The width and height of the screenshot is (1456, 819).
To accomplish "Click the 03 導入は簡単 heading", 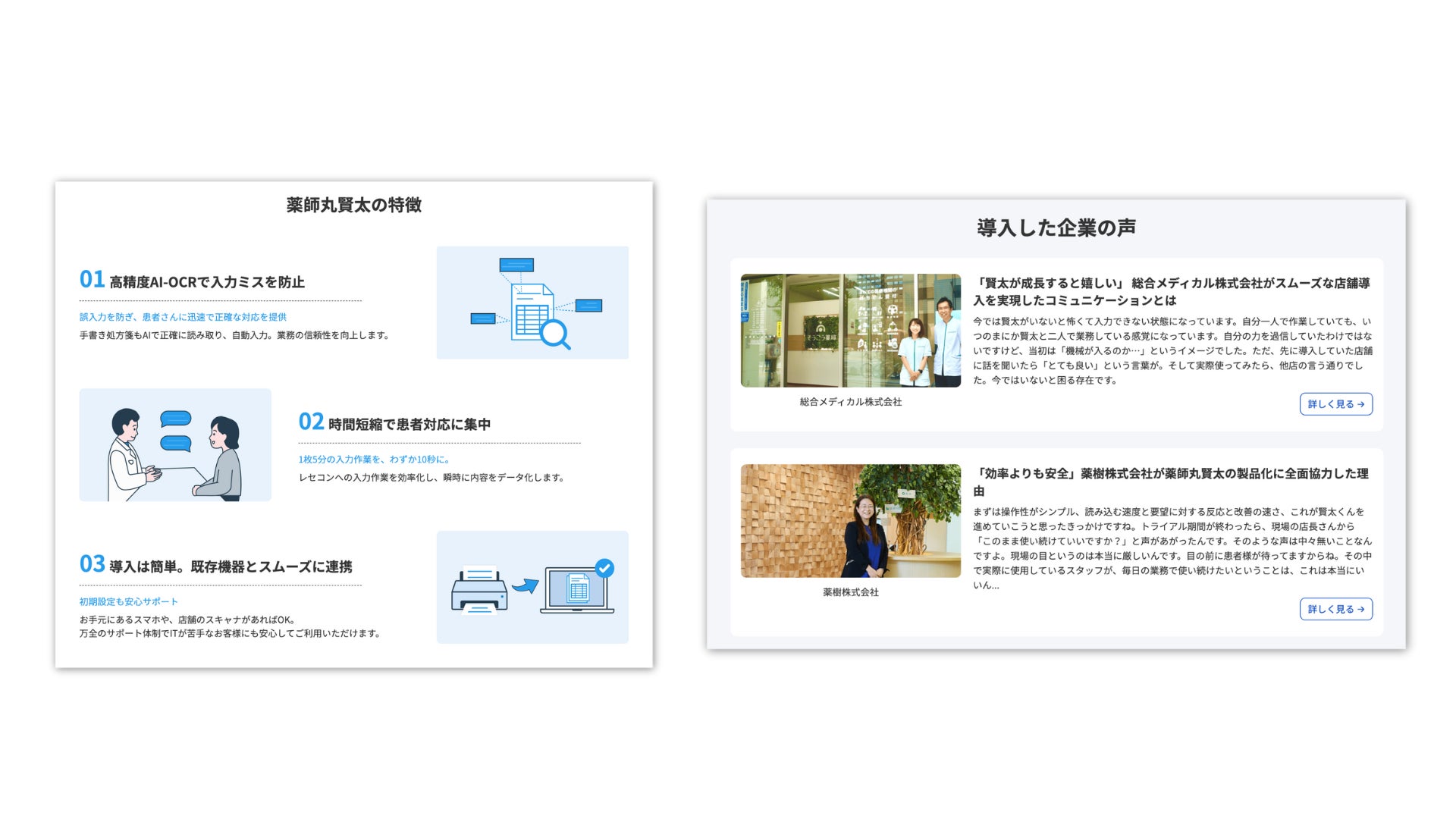I will 216,565.
